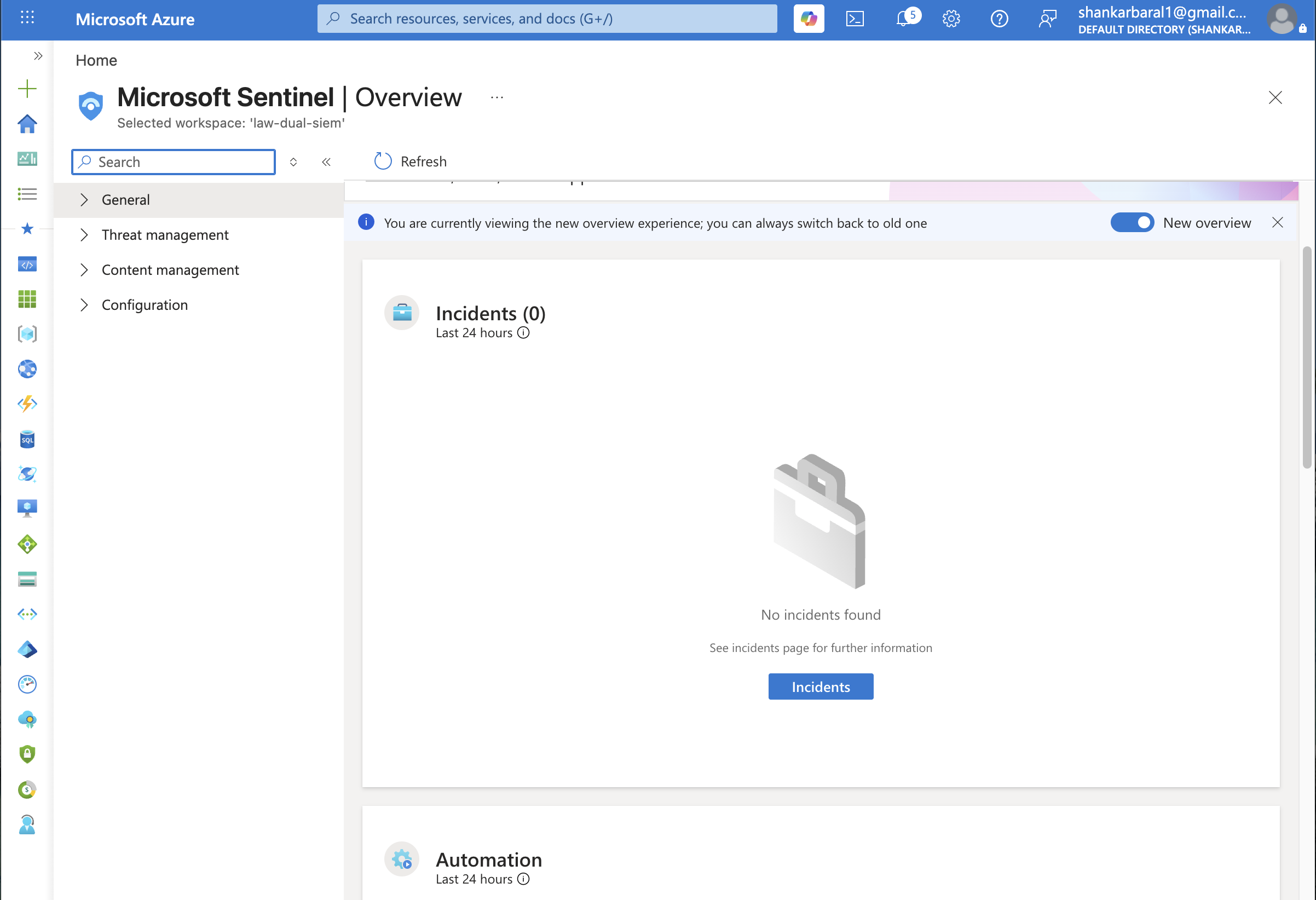
Task: Open the Microsoft Defender for Cloud shield icon
Action: (x=27, y=754)
